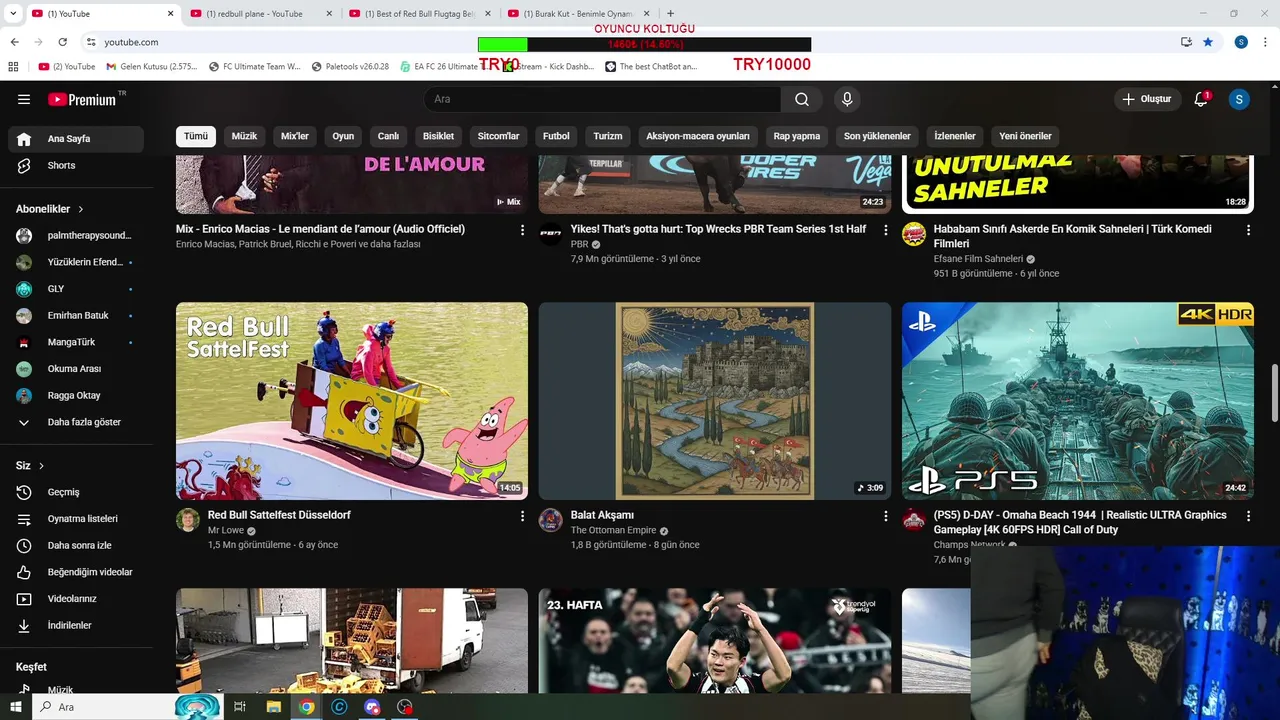
Task: Open Balat Akşamı video title
Action: 602,515
